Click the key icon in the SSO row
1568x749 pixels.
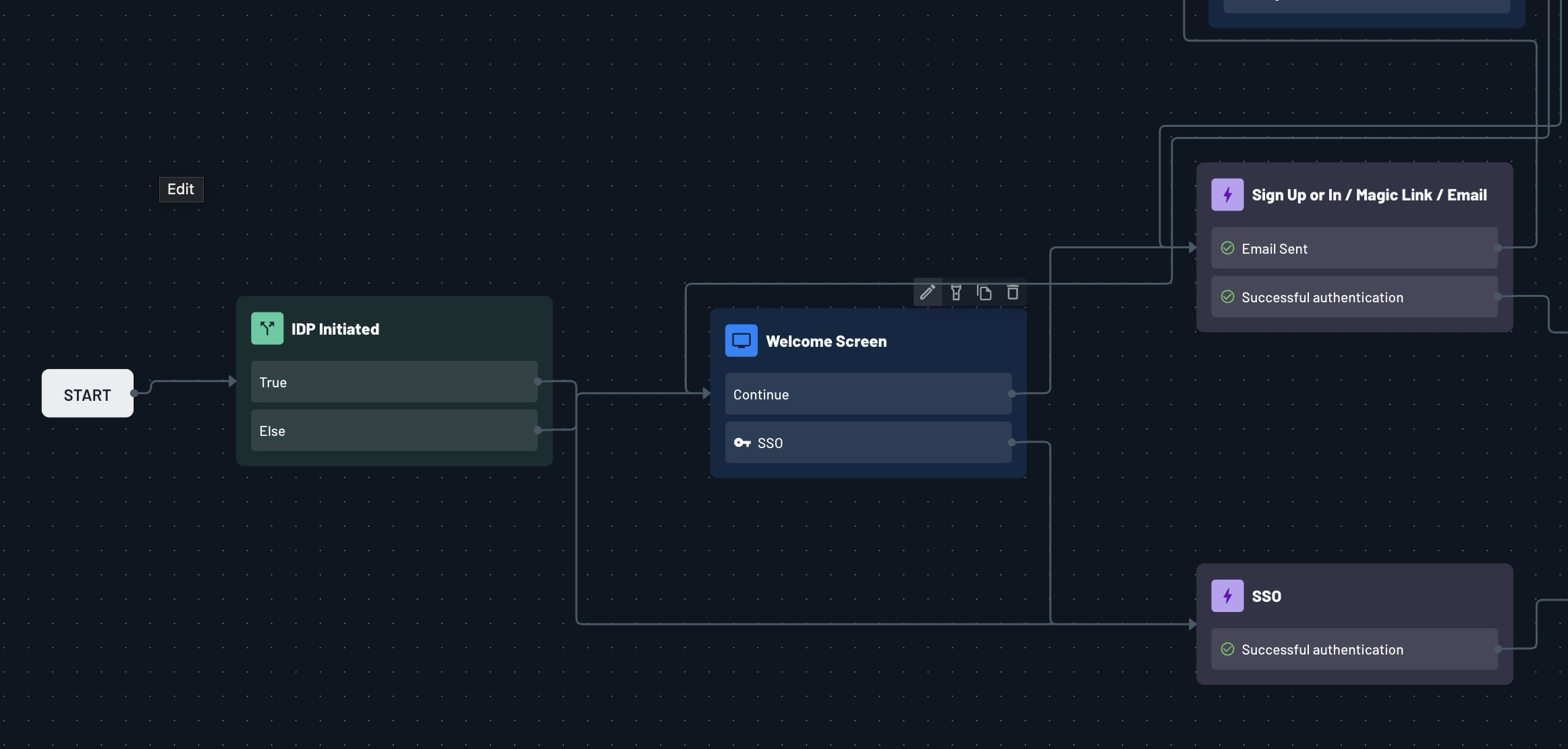click(x=742, y=443)
